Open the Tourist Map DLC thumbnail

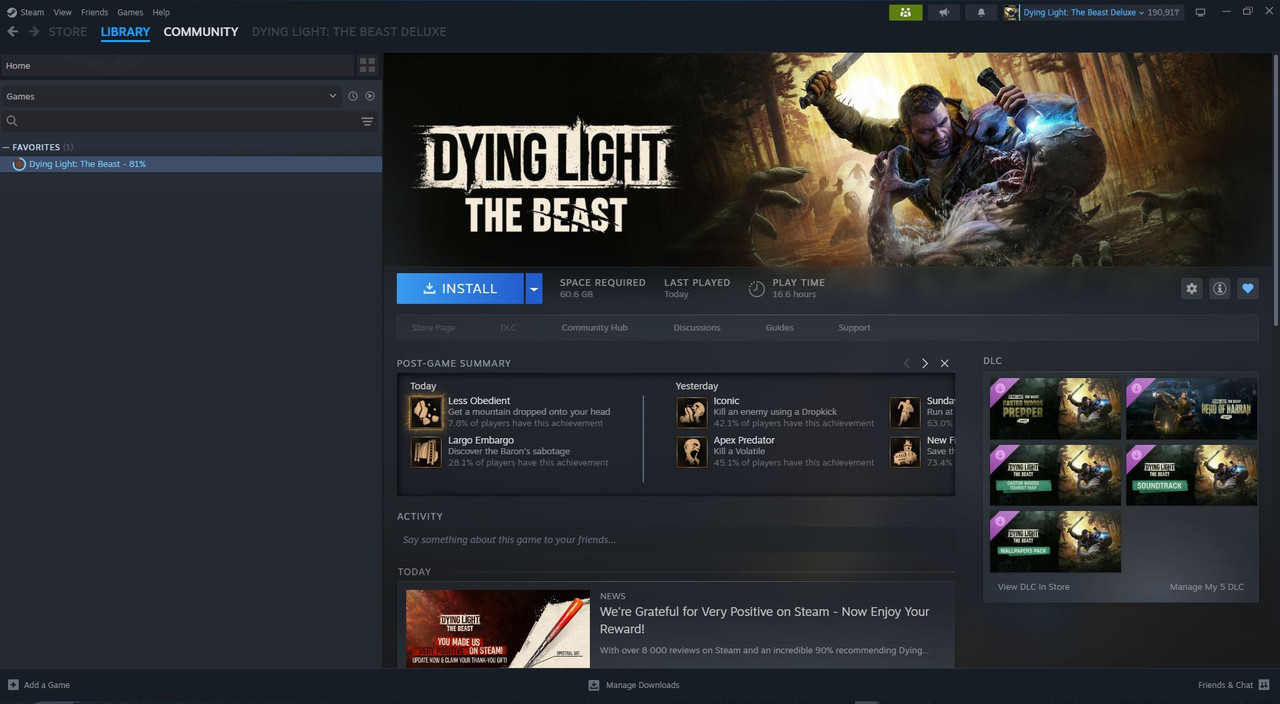tap(1055, 475)
